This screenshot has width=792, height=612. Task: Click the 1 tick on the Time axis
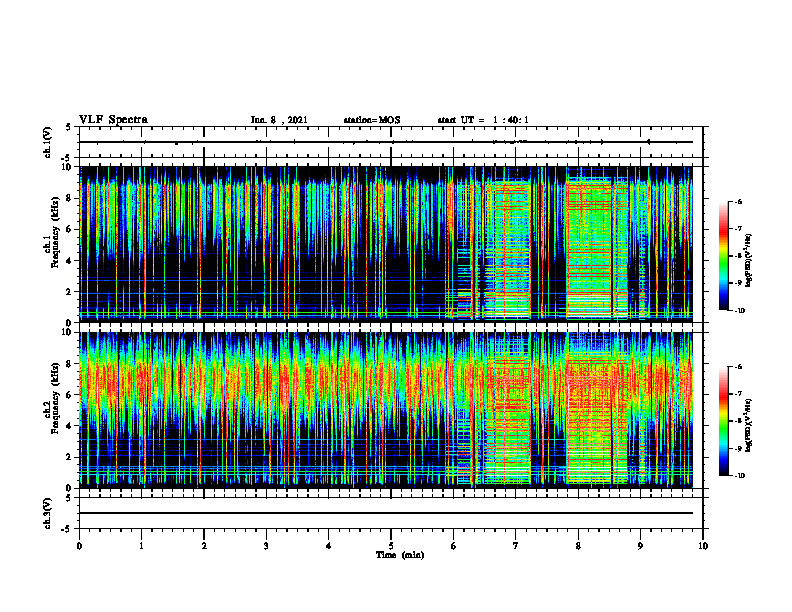141,546
